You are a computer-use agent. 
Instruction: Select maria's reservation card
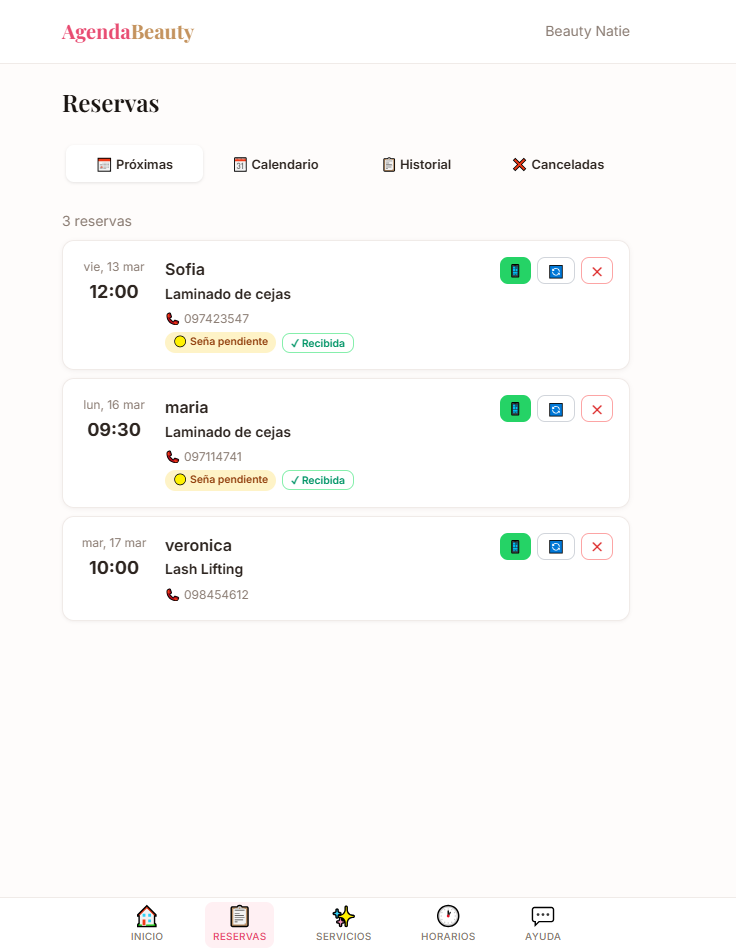(345, 443)
